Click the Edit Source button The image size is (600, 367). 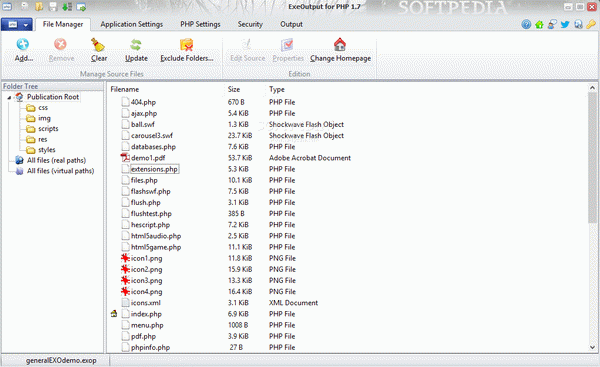point(248,50)
